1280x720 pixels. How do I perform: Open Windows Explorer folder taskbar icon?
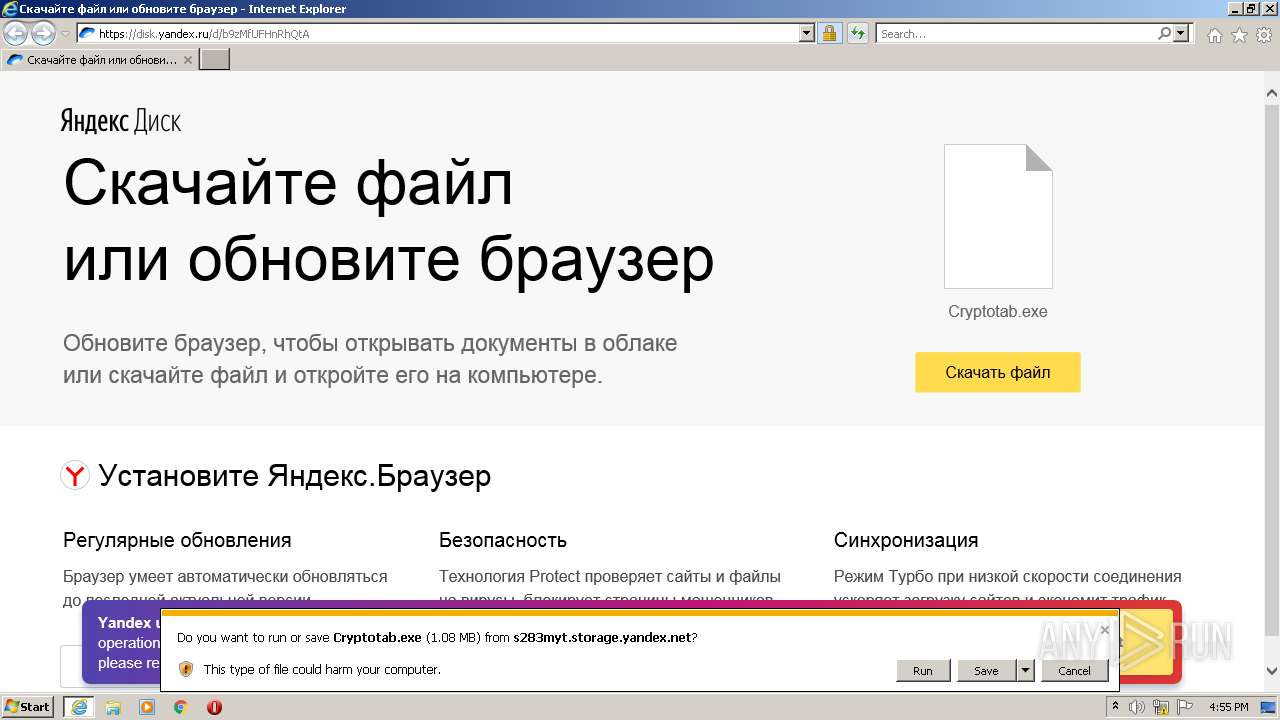click(113, 707)
